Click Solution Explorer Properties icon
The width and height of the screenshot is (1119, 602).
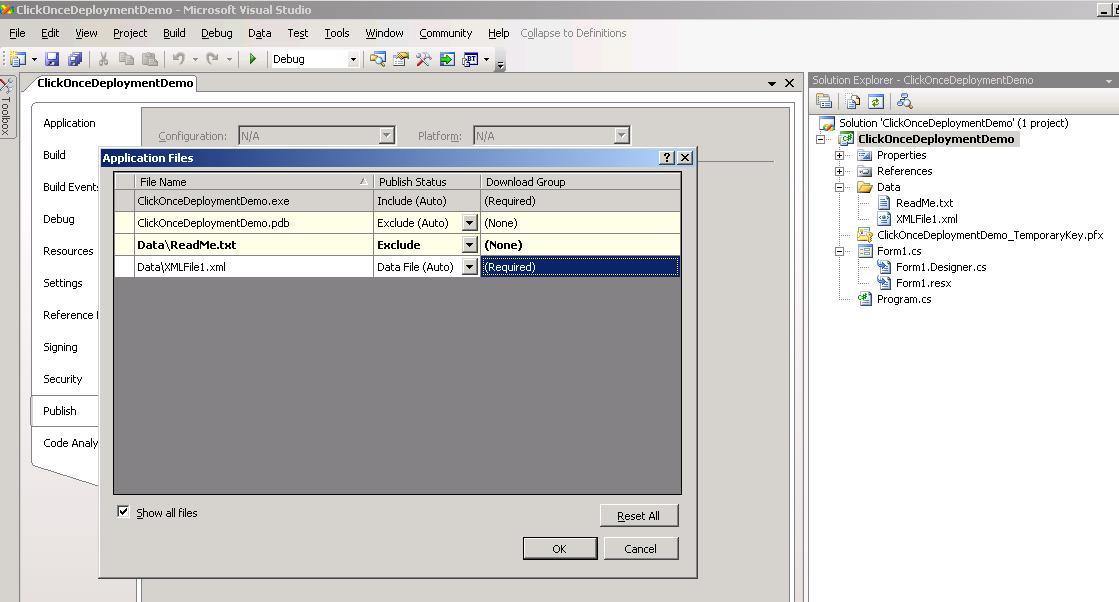(x=824, y=101)
